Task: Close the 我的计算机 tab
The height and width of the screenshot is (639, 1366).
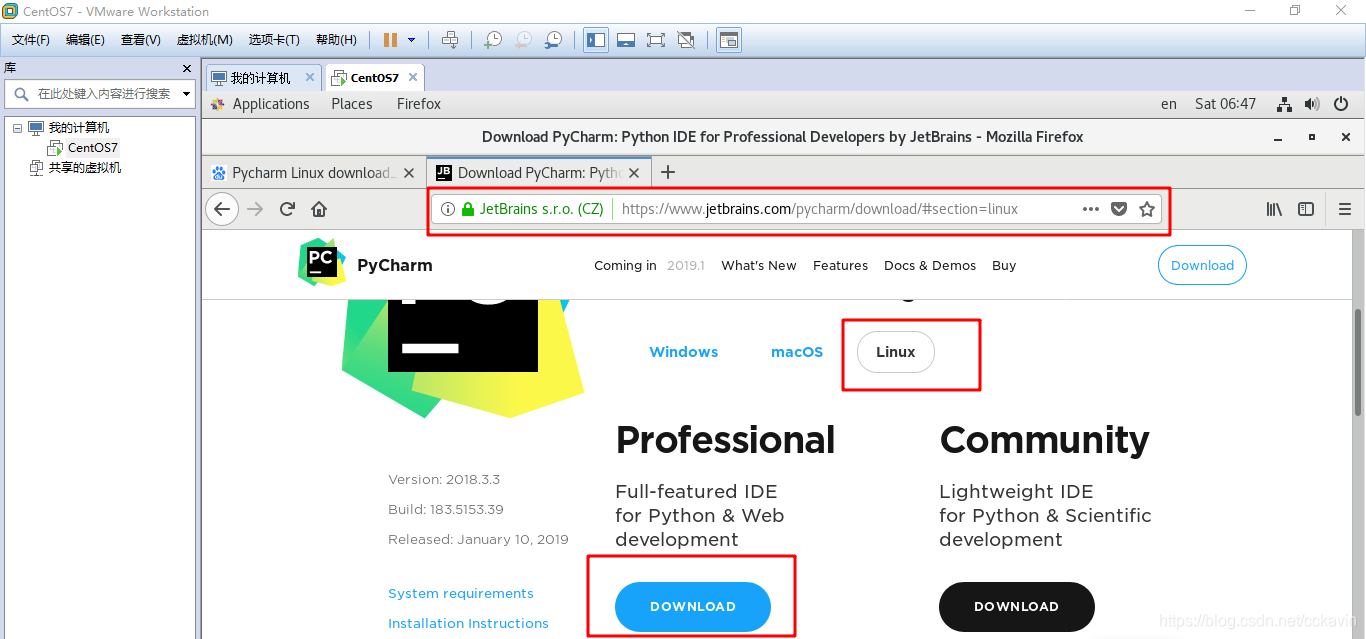Action: 310,77
